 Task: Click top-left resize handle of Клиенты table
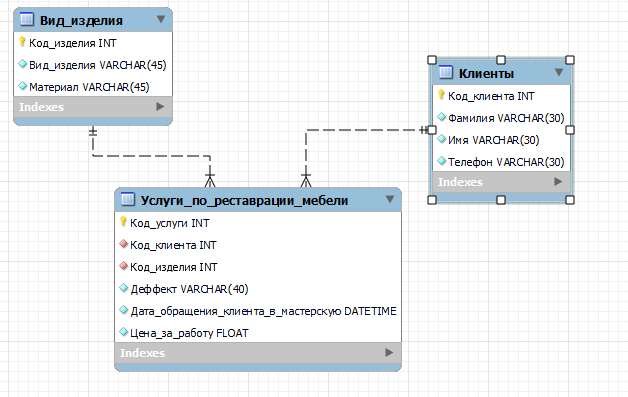tap(432, 60)
